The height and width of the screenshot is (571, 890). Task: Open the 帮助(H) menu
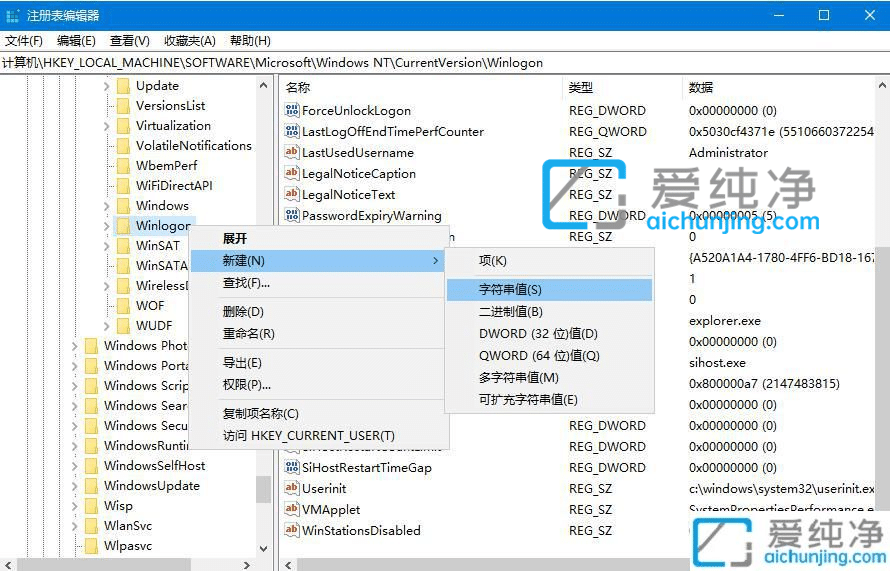250,41
